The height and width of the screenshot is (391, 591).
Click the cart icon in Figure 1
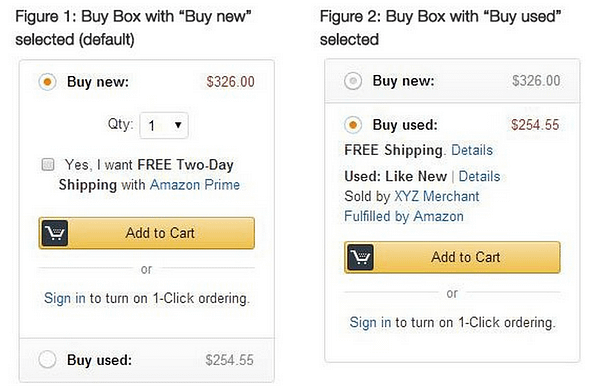55,233
